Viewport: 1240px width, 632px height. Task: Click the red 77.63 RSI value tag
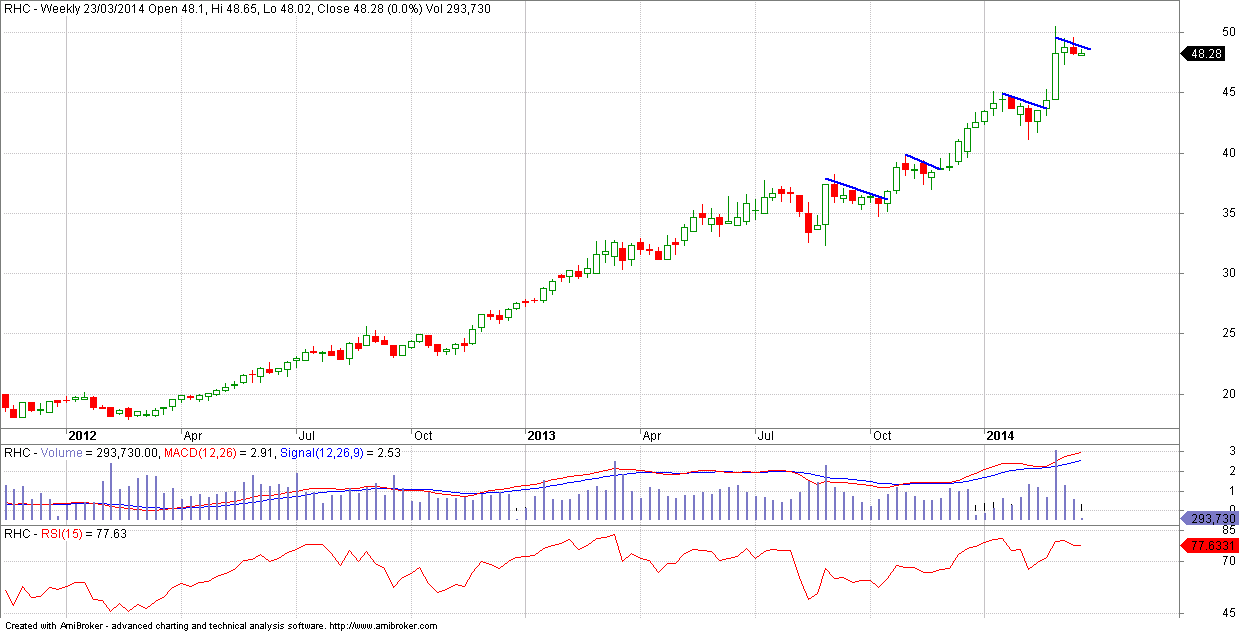[x=1209, y=545]
